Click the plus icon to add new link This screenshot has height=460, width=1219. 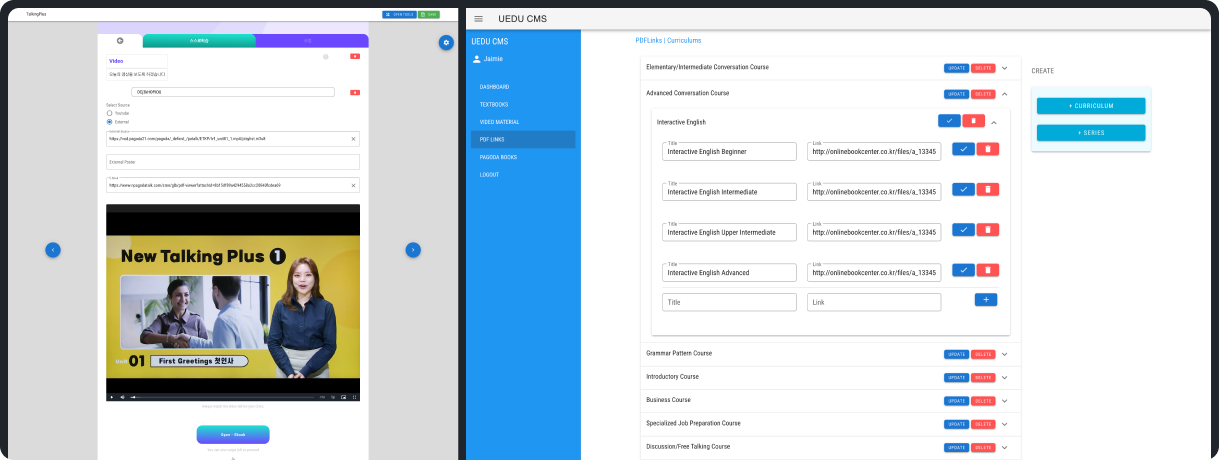click(x=985, y=299)
